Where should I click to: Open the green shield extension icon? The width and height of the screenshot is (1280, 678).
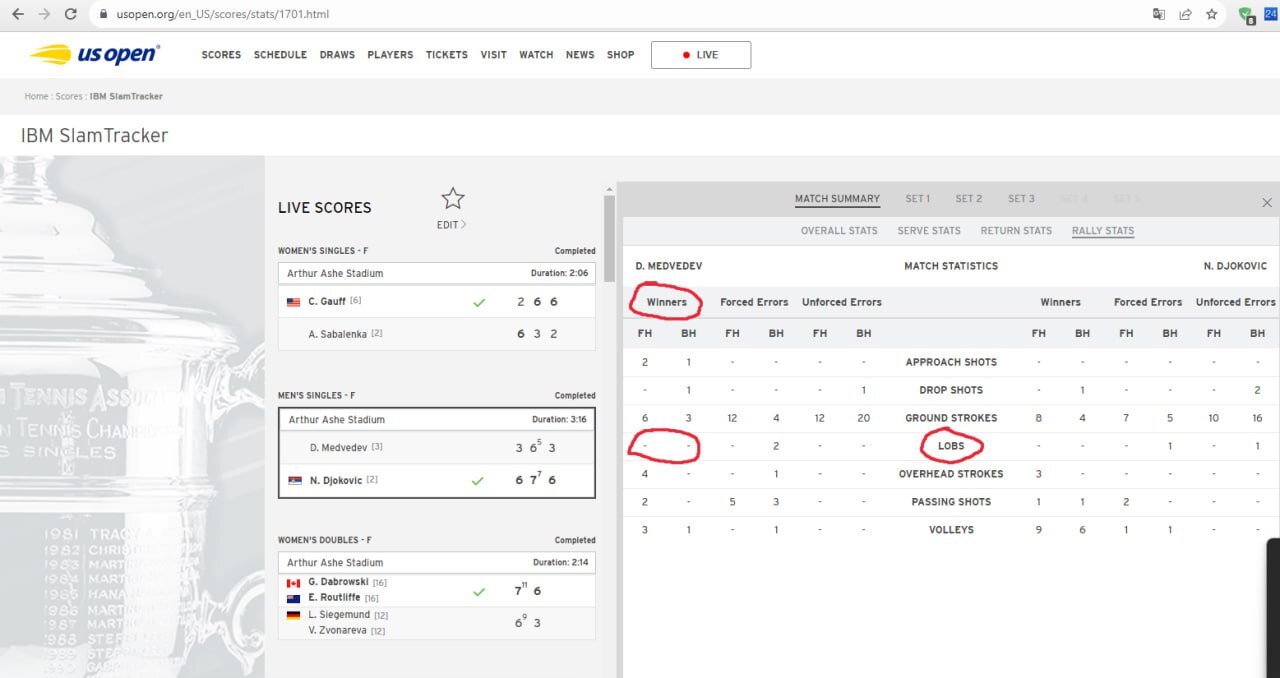pos(1246,15)
